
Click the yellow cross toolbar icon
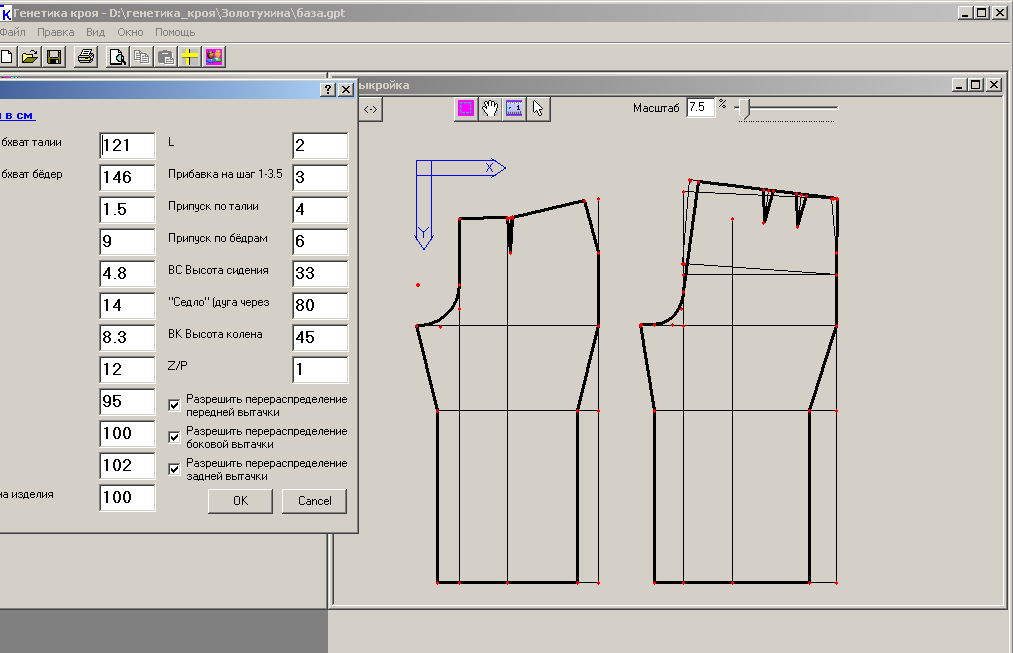coord(190,57)
